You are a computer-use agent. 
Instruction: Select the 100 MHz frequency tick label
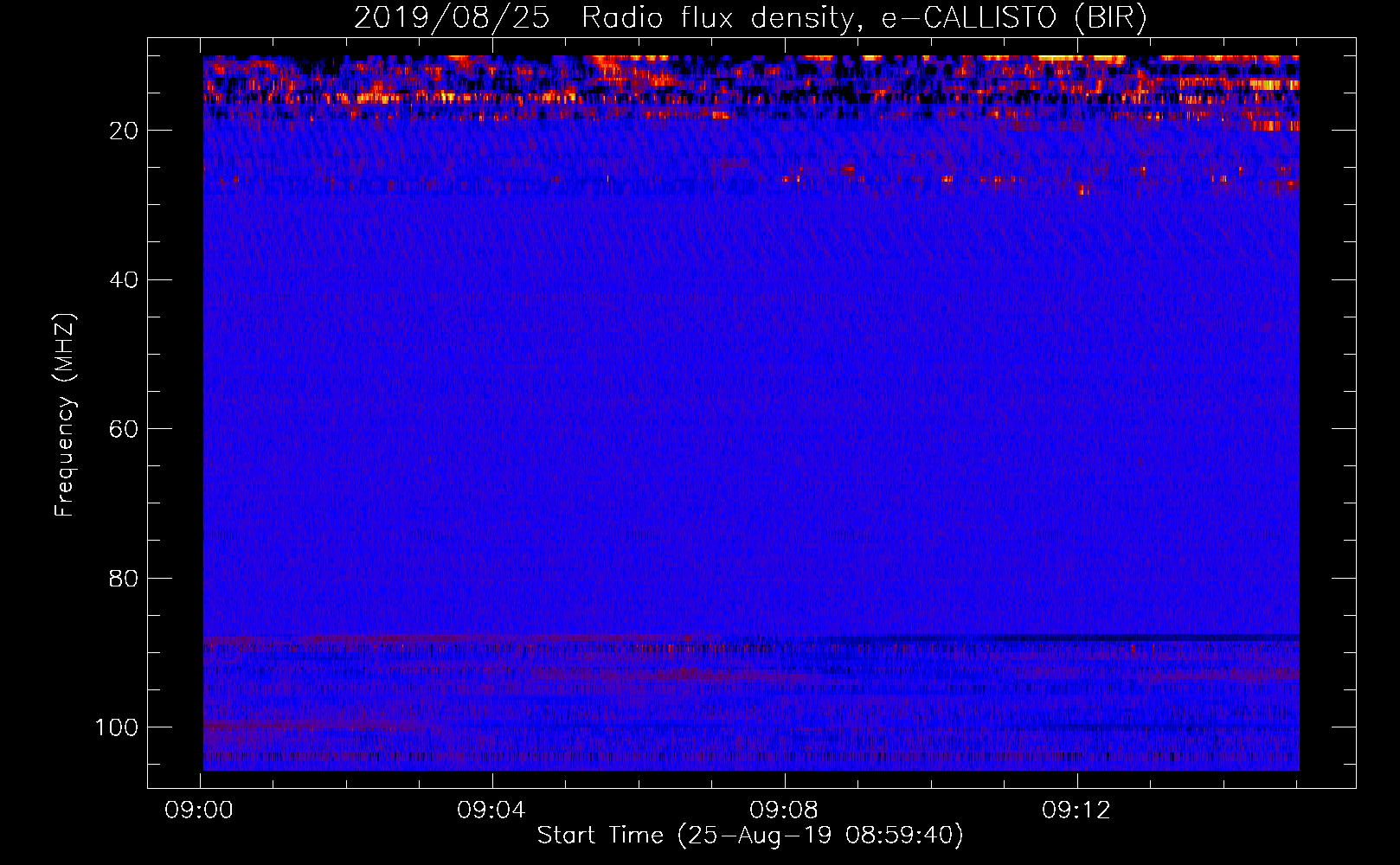click(118, 727)
